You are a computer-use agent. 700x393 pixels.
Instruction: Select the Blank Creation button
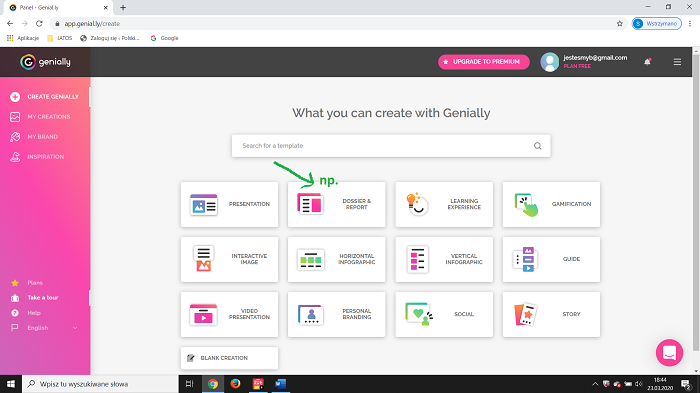pos(229,358)
